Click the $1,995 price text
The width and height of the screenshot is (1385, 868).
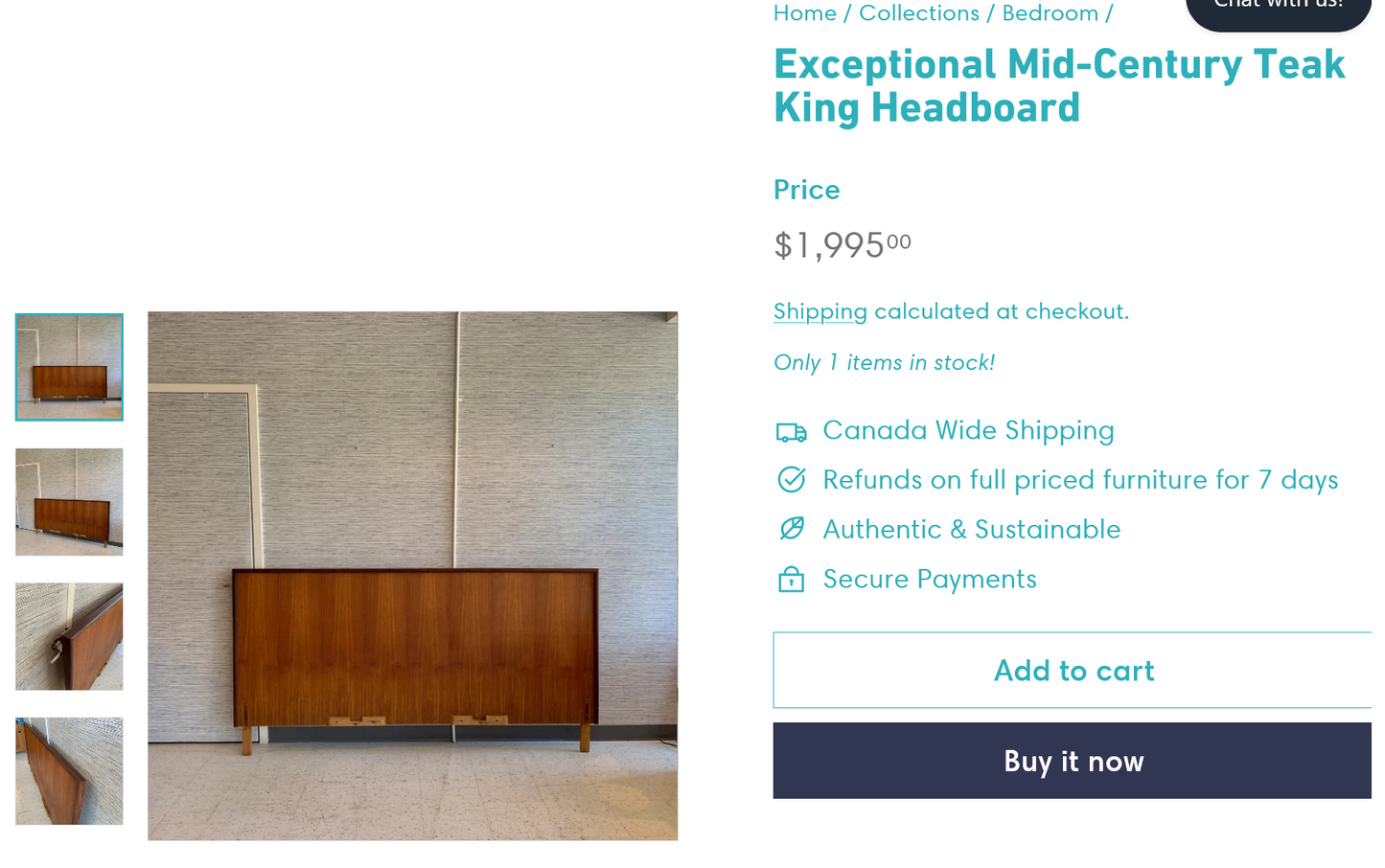[x=841, y=244]
